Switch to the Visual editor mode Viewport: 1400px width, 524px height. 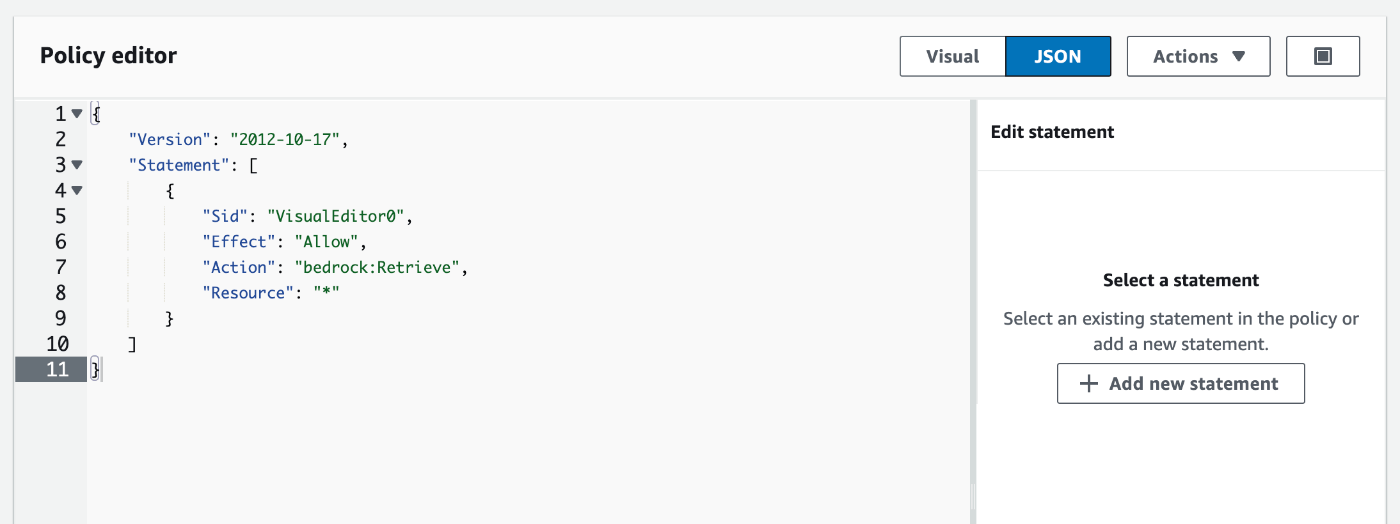[x=952, y=57]
